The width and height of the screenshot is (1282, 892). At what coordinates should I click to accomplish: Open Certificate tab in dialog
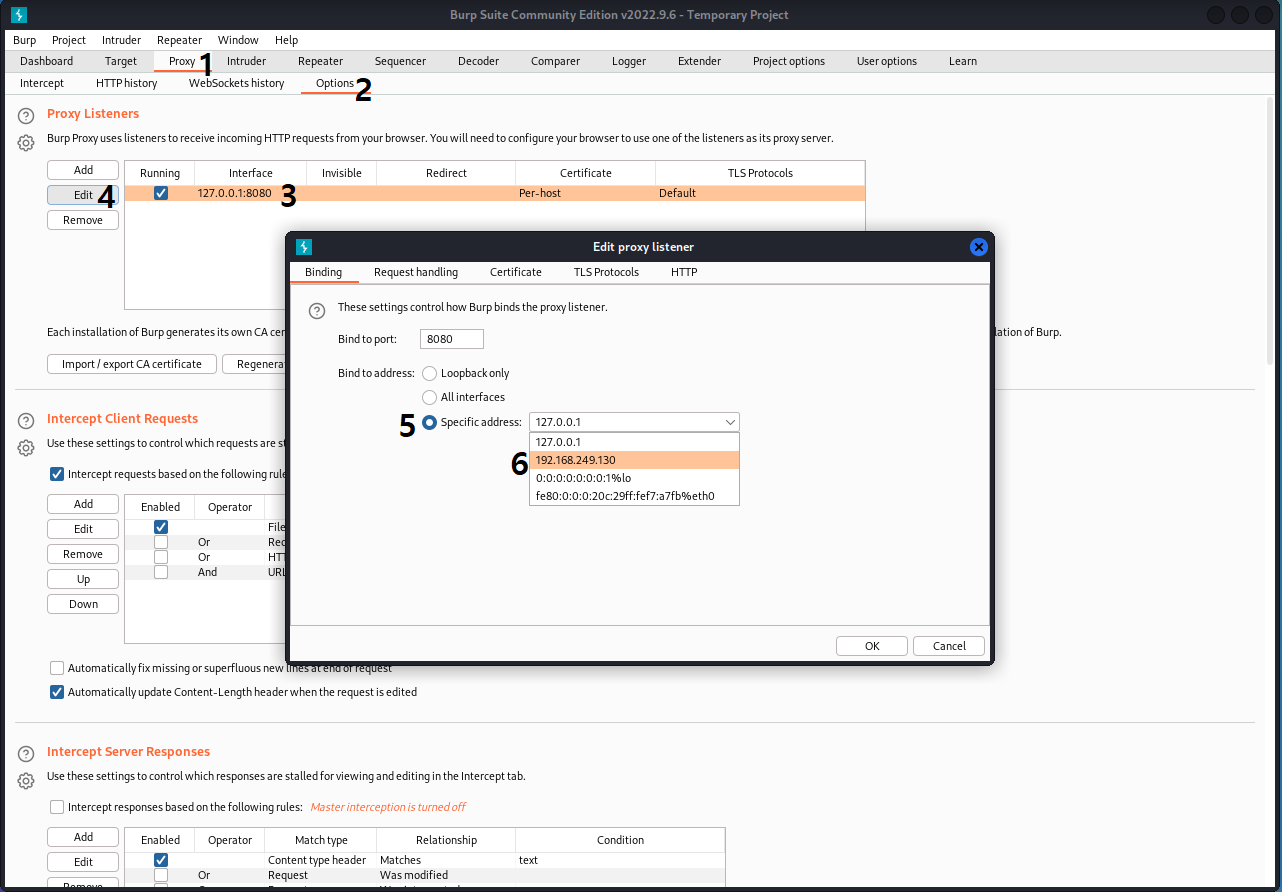(516, 272)
